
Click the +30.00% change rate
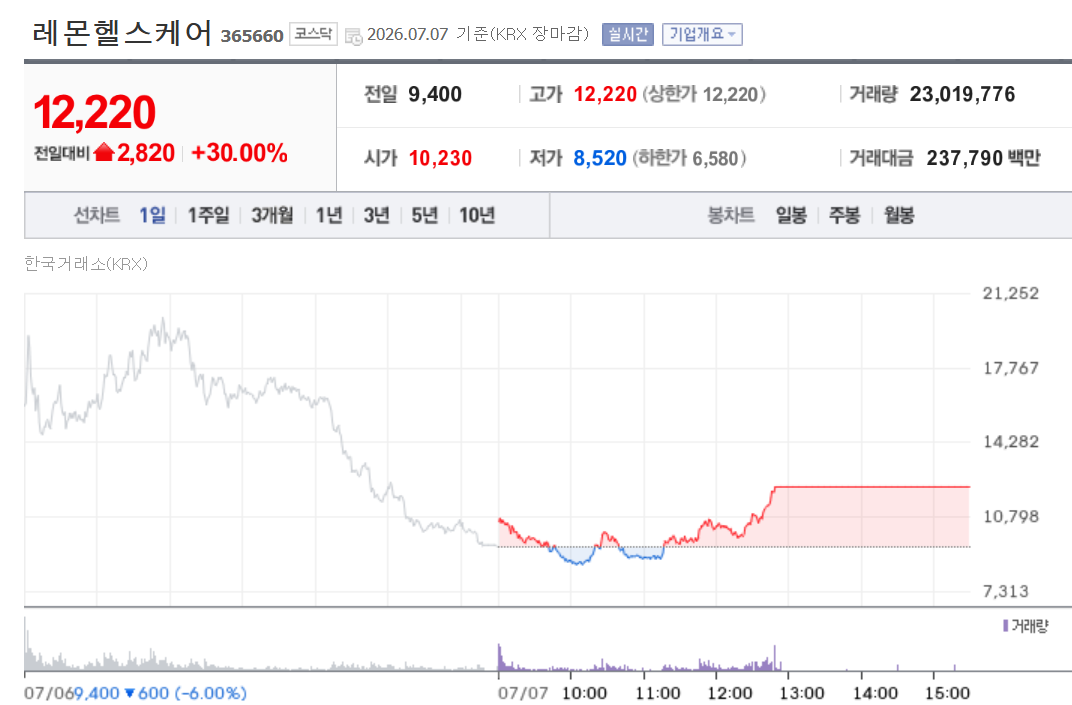[x=239, y=152]
